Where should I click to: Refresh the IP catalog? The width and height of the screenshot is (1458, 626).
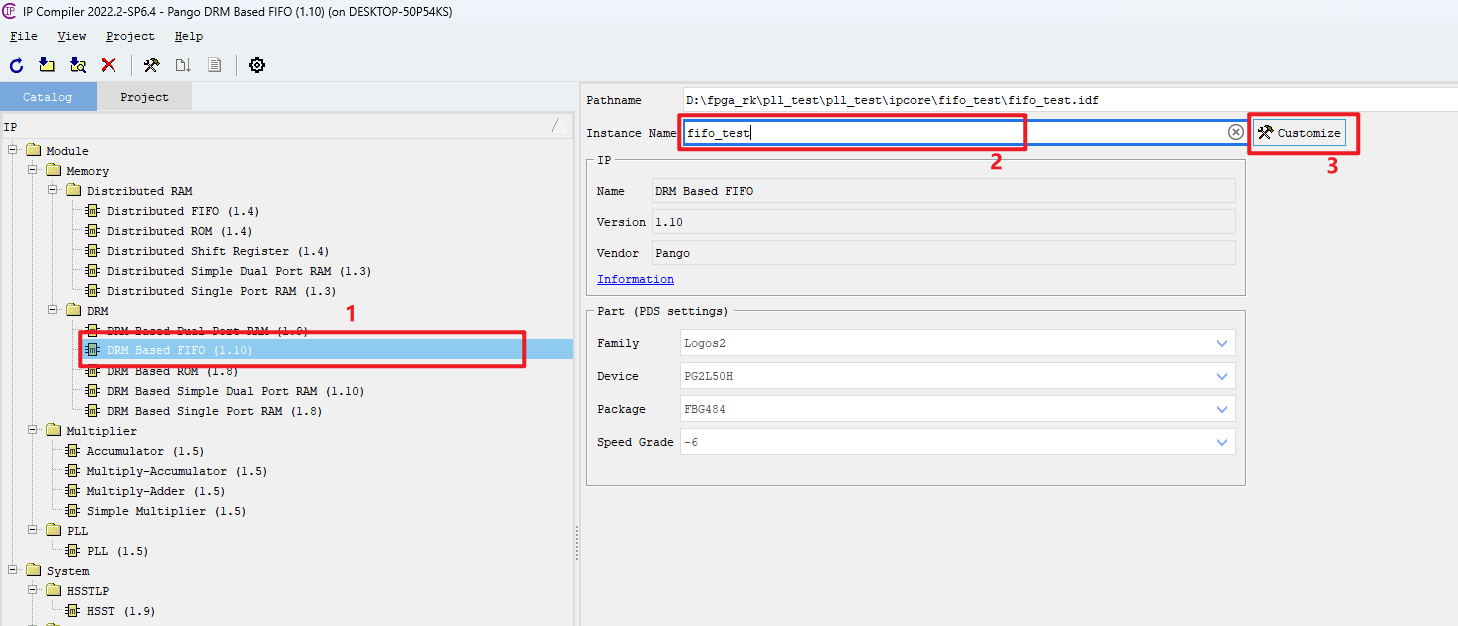[x=15, y=65]
